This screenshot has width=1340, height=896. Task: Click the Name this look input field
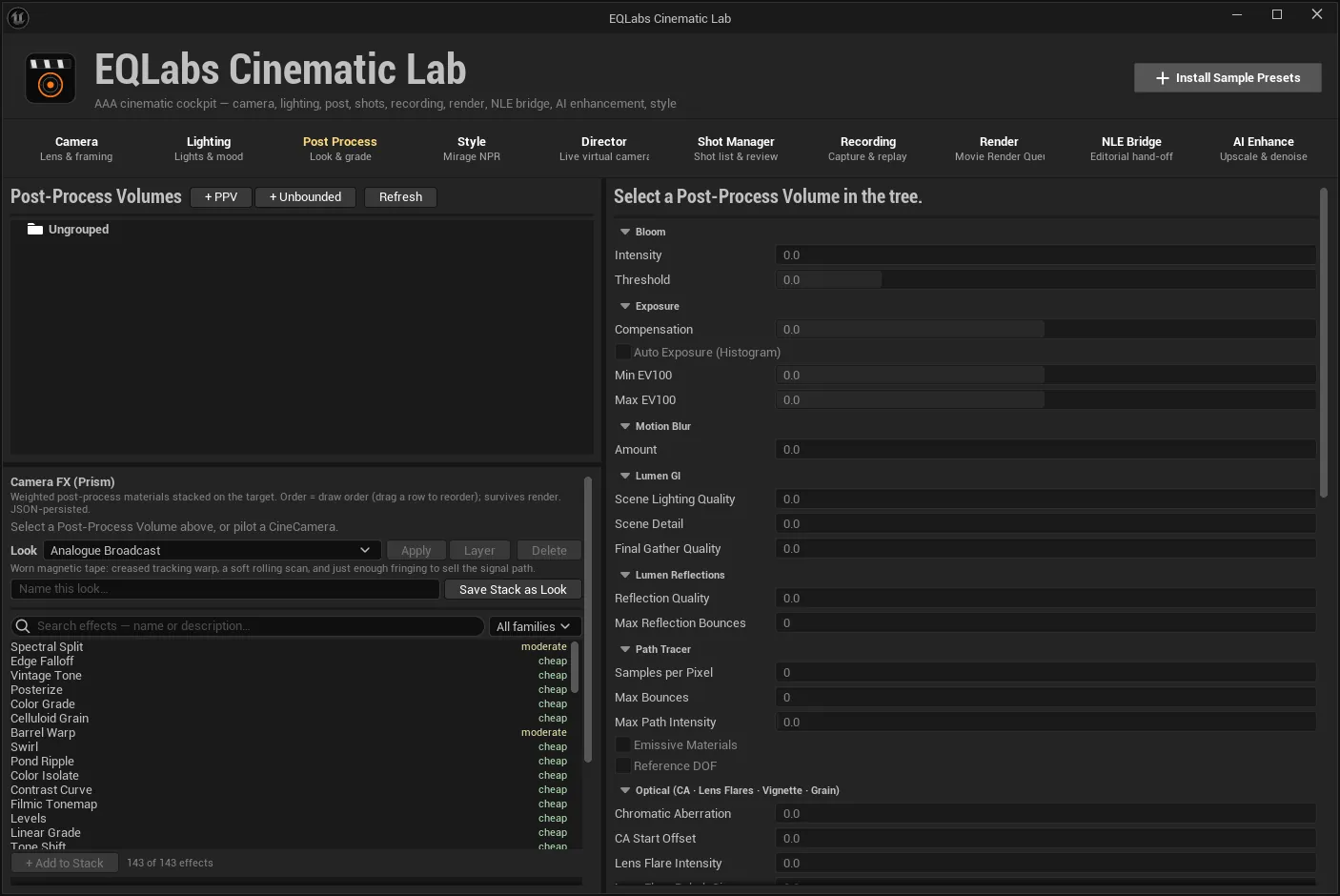225,589
